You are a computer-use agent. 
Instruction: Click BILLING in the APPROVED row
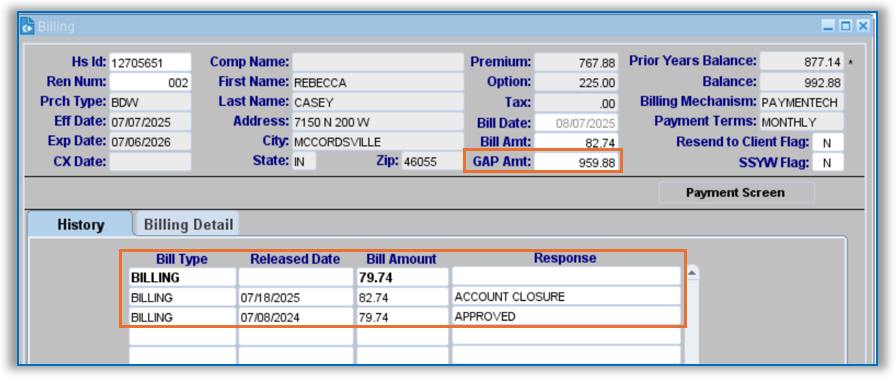[x=182, y=316]
